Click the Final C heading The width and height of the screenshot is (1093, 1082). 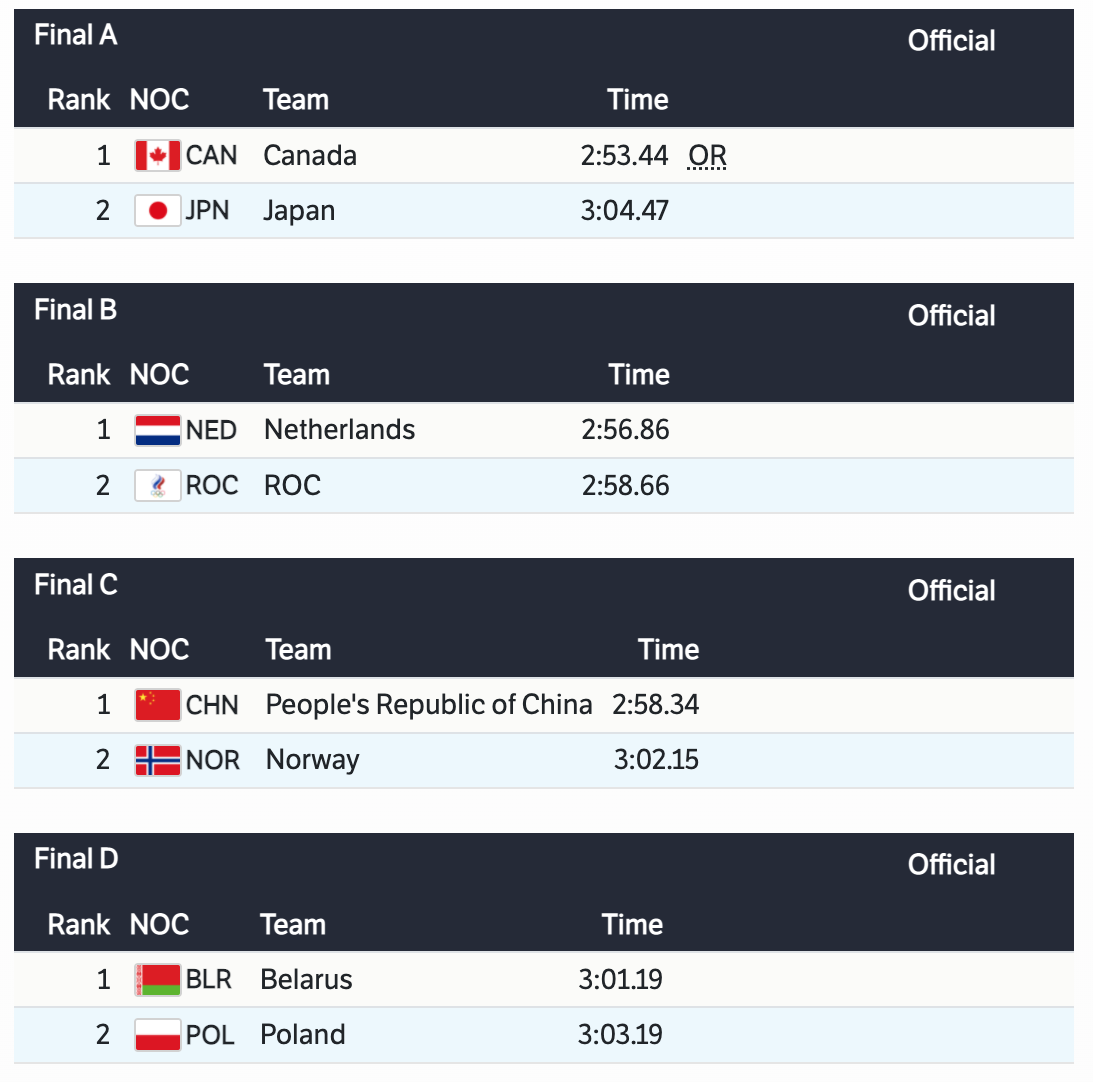[76, 584]
